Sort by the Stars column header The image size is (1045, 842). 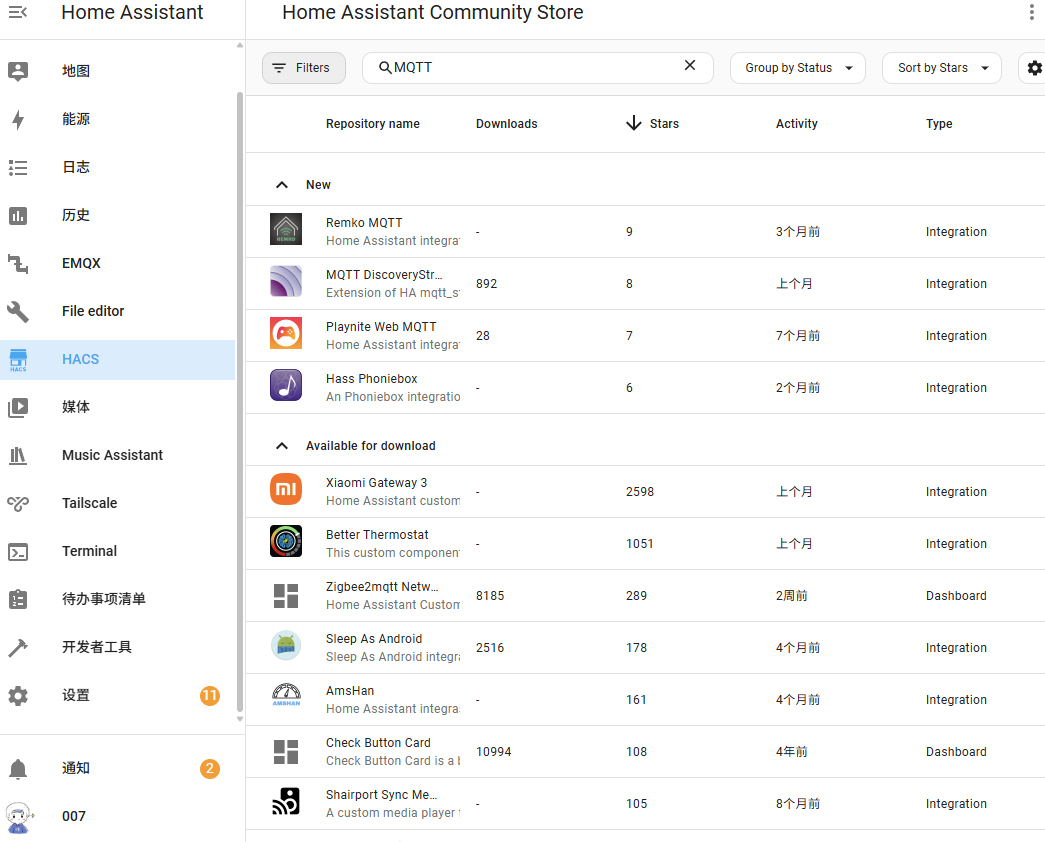tap(663, 124)
